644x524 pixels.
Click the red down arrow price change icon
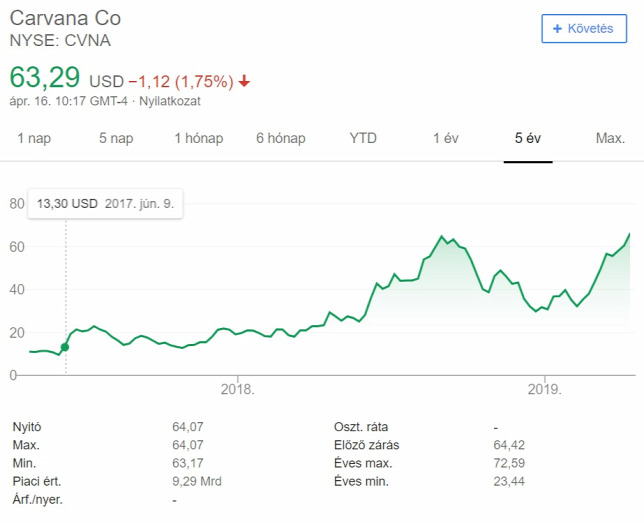tap(244, 81)
